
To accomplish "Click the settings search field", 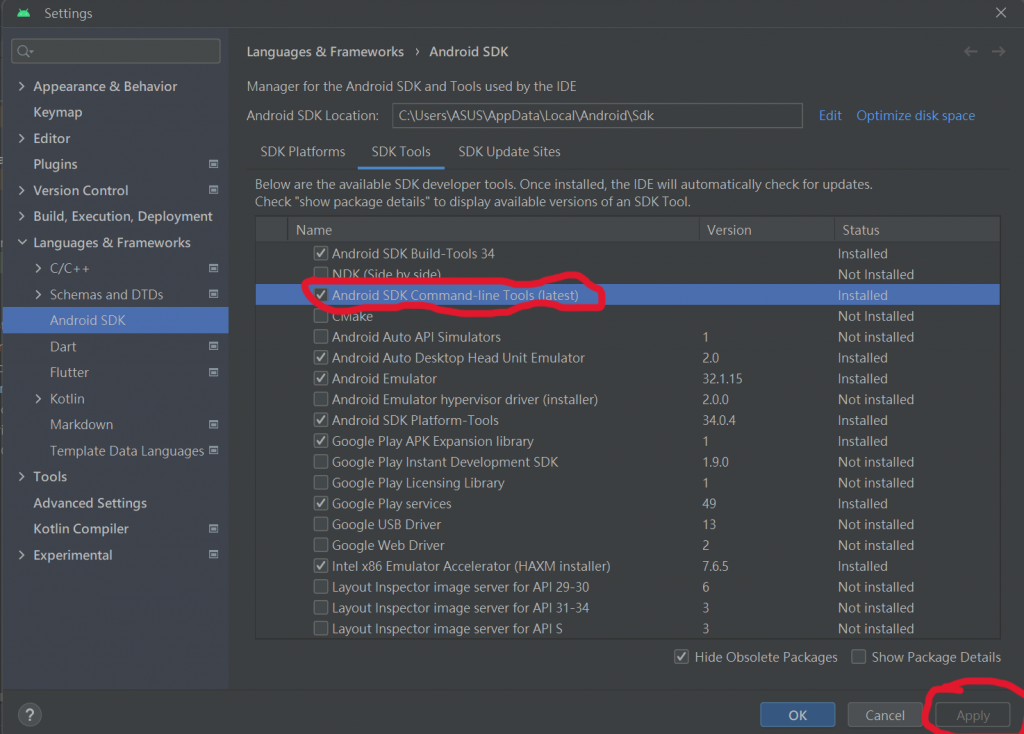I will point(116,51).
